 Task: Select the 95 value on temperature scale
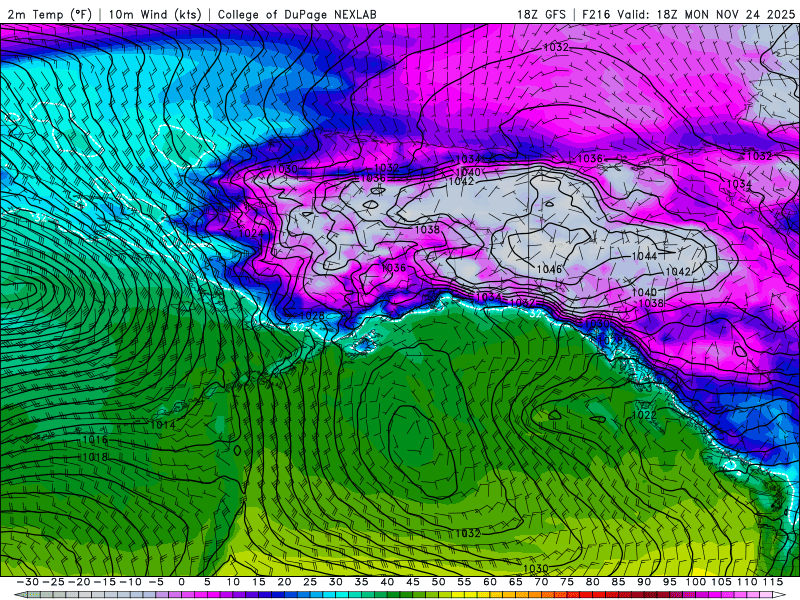669,582
